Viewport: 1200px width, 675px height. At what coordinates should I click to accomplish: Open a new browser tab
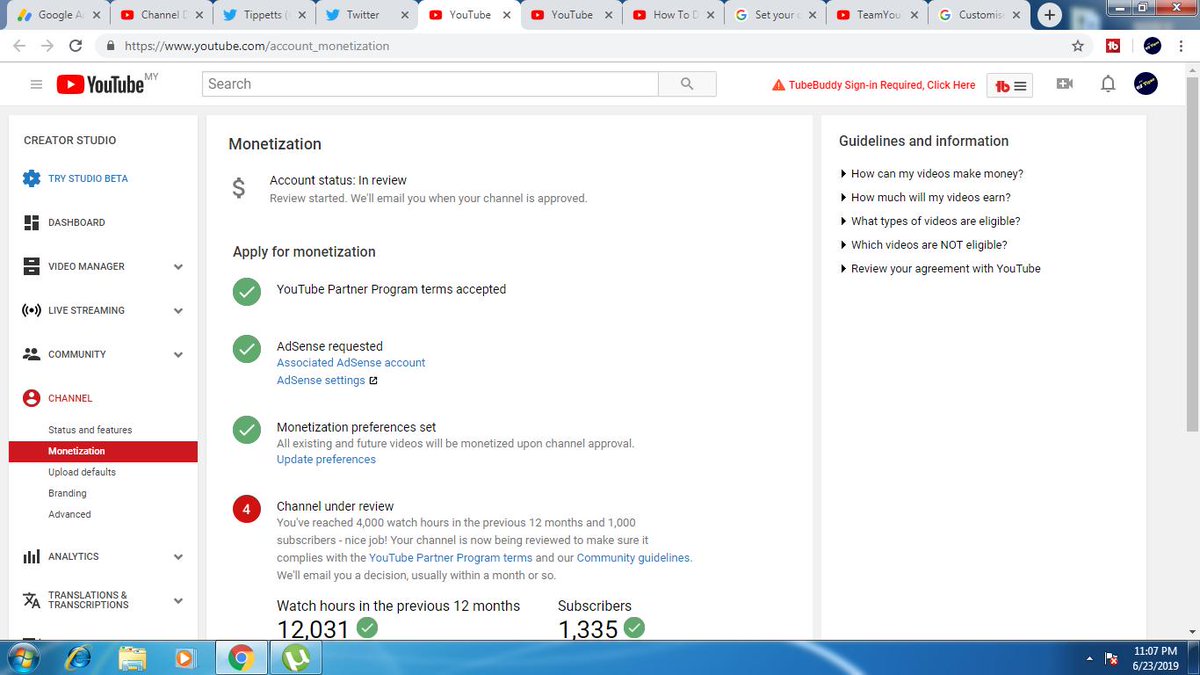tap(1050, 15)
